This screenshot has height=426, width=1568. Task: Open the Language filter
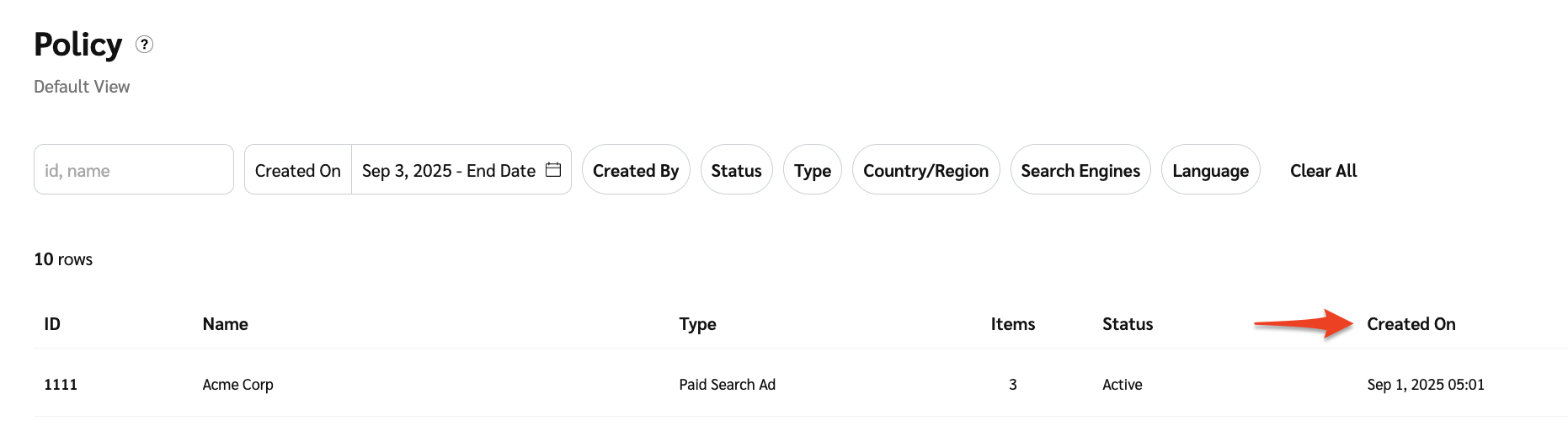pyautogui.click(x=1210, y=170)
